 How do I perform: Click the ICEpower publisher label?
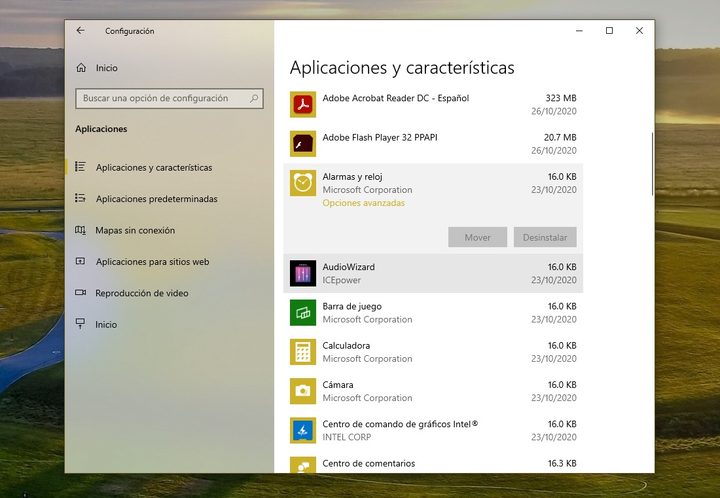[341, 280]
